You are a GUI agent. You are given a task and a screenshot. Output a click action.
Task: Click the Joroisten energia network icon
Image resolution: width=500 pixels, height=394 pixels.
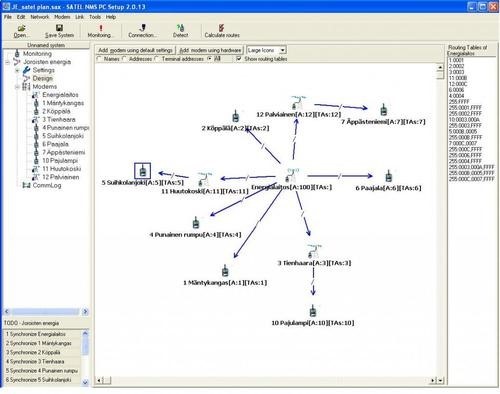[x=17, y=62]
